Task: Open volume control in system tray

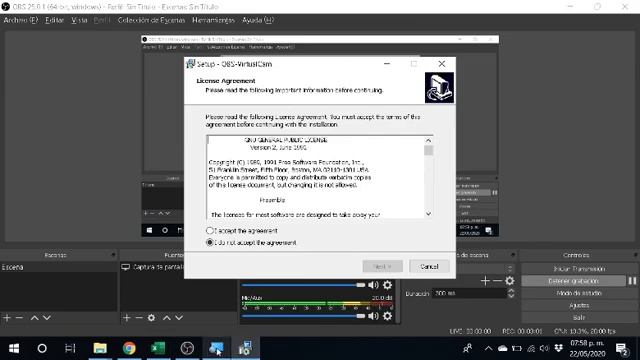Action: click(544, 348)
